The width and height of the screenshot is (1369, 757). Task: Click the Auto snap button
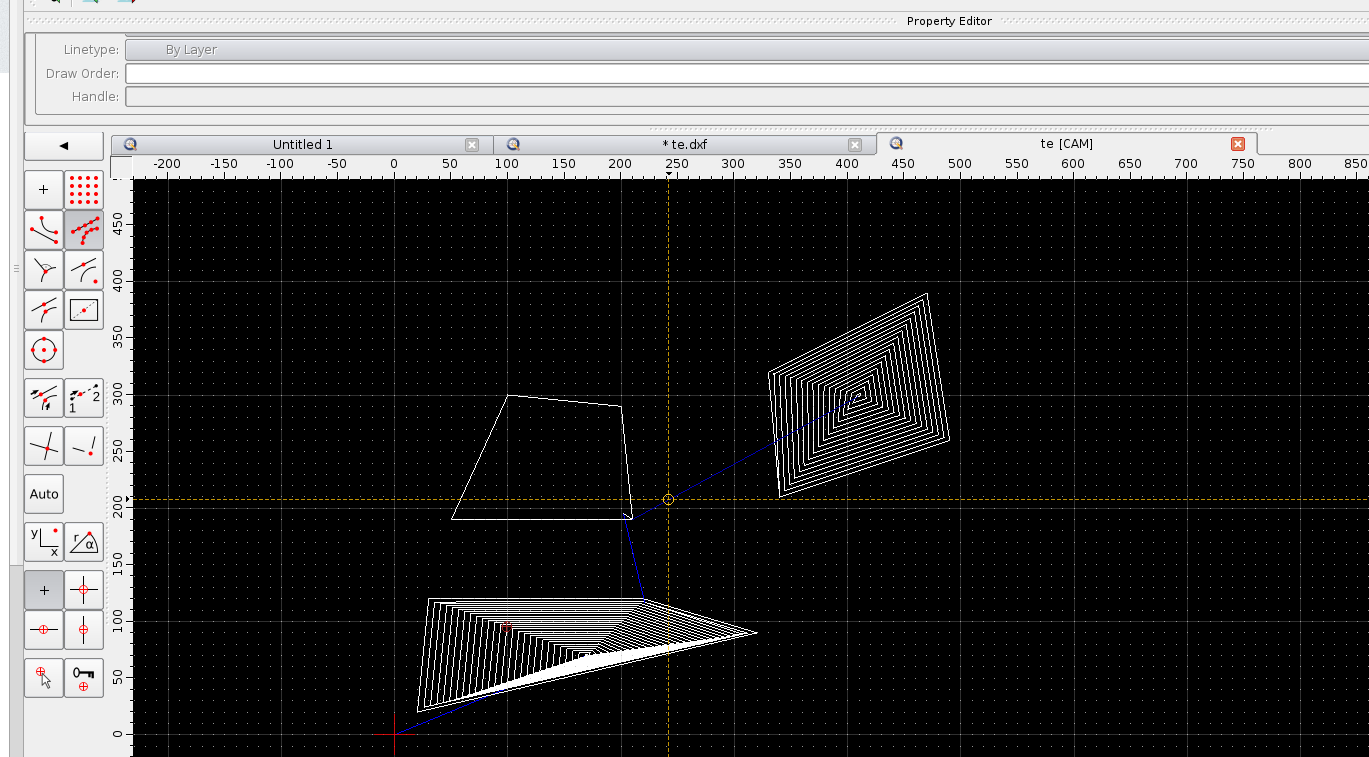(44, 494)
